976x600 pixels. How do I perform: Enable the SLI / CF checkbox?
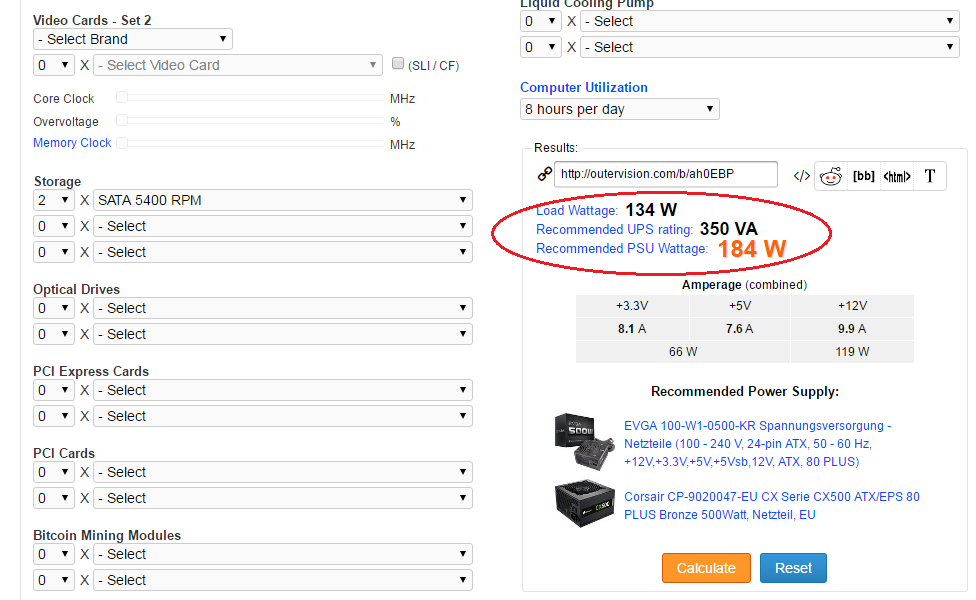coord(398,64)
